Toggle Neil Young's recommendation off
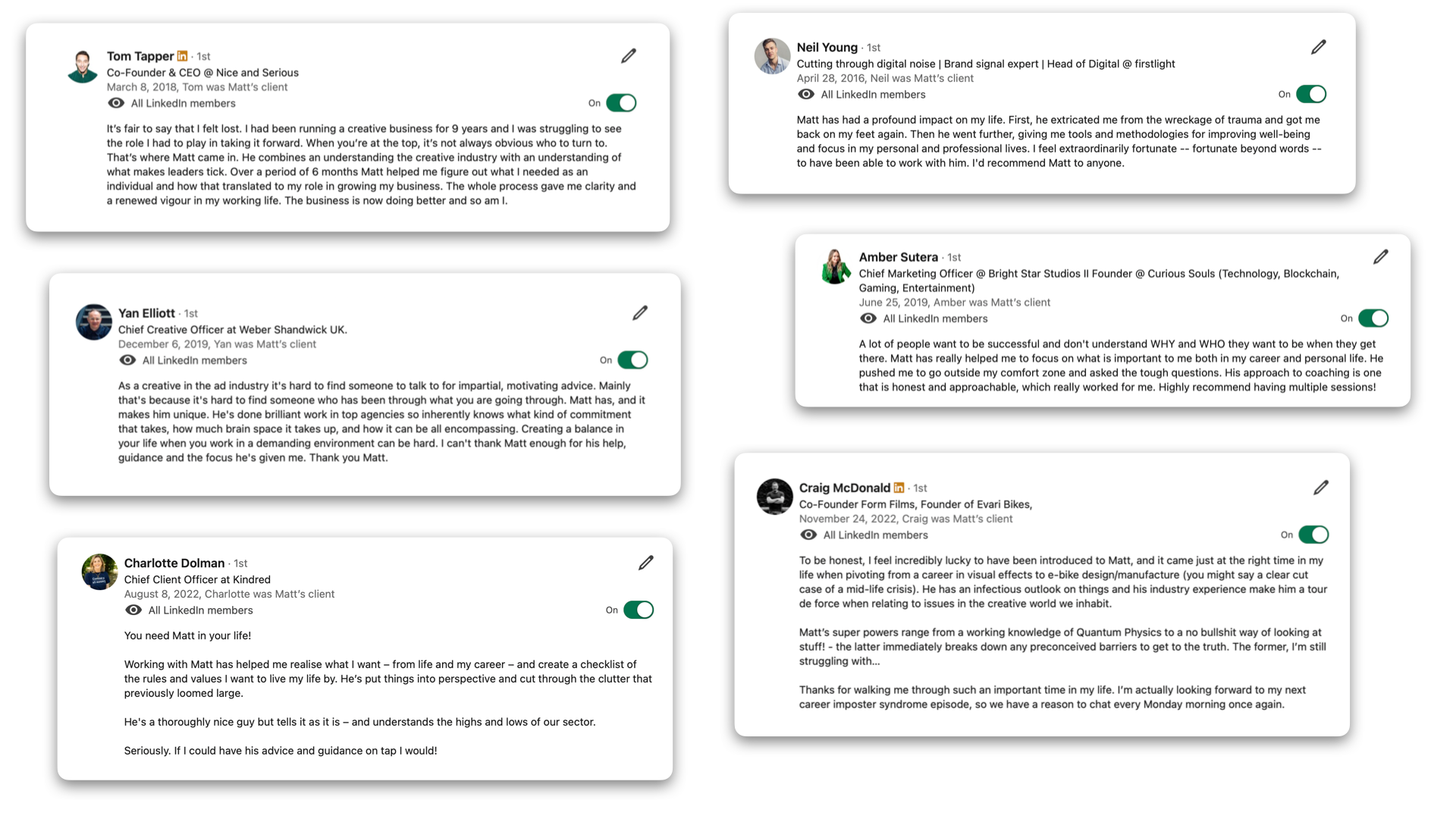Image resolution: width=1456 pixels, height=819 pixels. (1311, 94)
